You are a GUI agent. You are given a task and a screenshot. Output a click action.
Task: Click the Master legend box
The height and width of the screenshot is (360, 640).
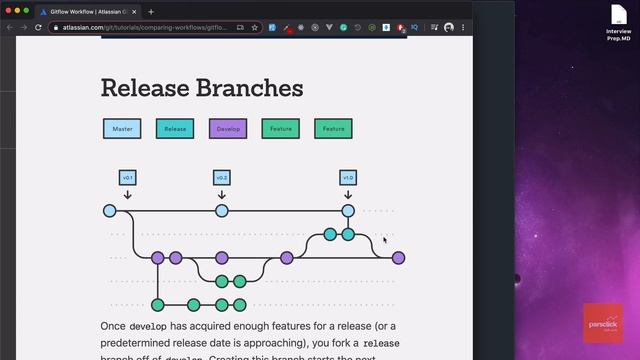[122, 129]
